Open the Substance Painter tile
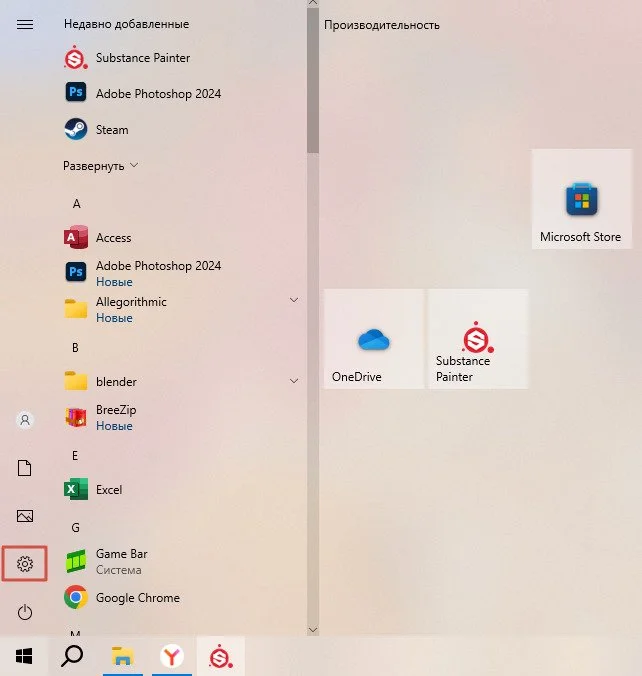This screenshot has width=642, height=676. pos(478,339)
